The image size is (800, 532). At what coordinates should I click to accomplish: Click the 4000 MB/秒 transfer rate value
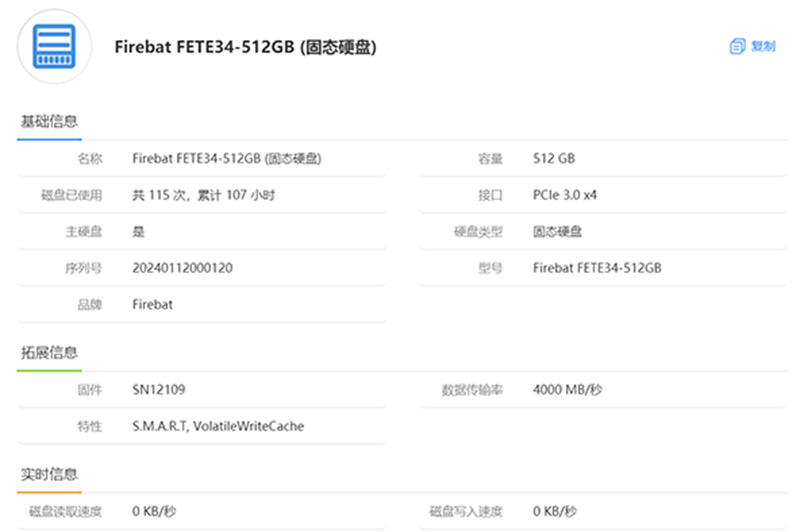(567, 390)
